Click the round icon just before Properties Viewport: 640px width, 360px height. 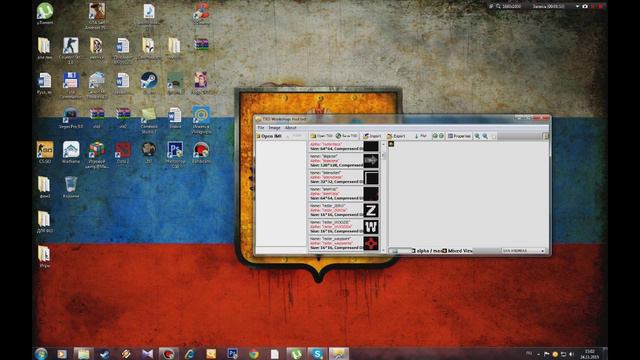click(441, 136)
